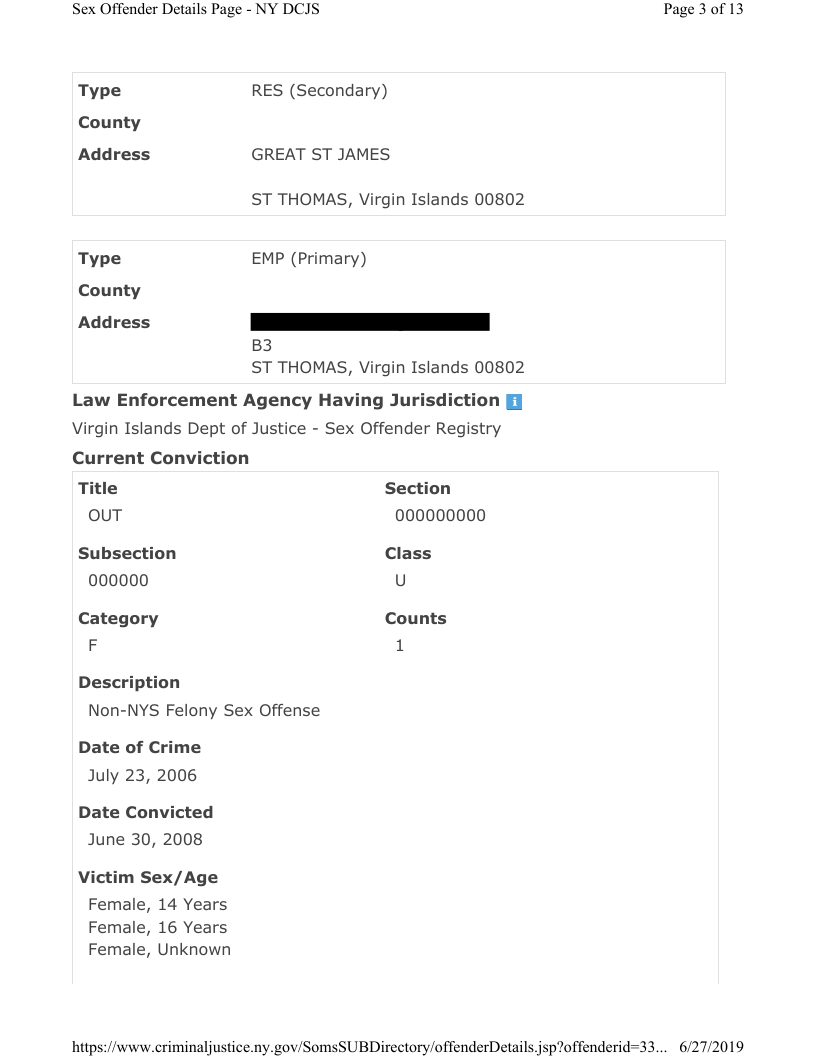
Task: Click the "B3" address line
Action: pyautogui.click(x=262, y=345)
